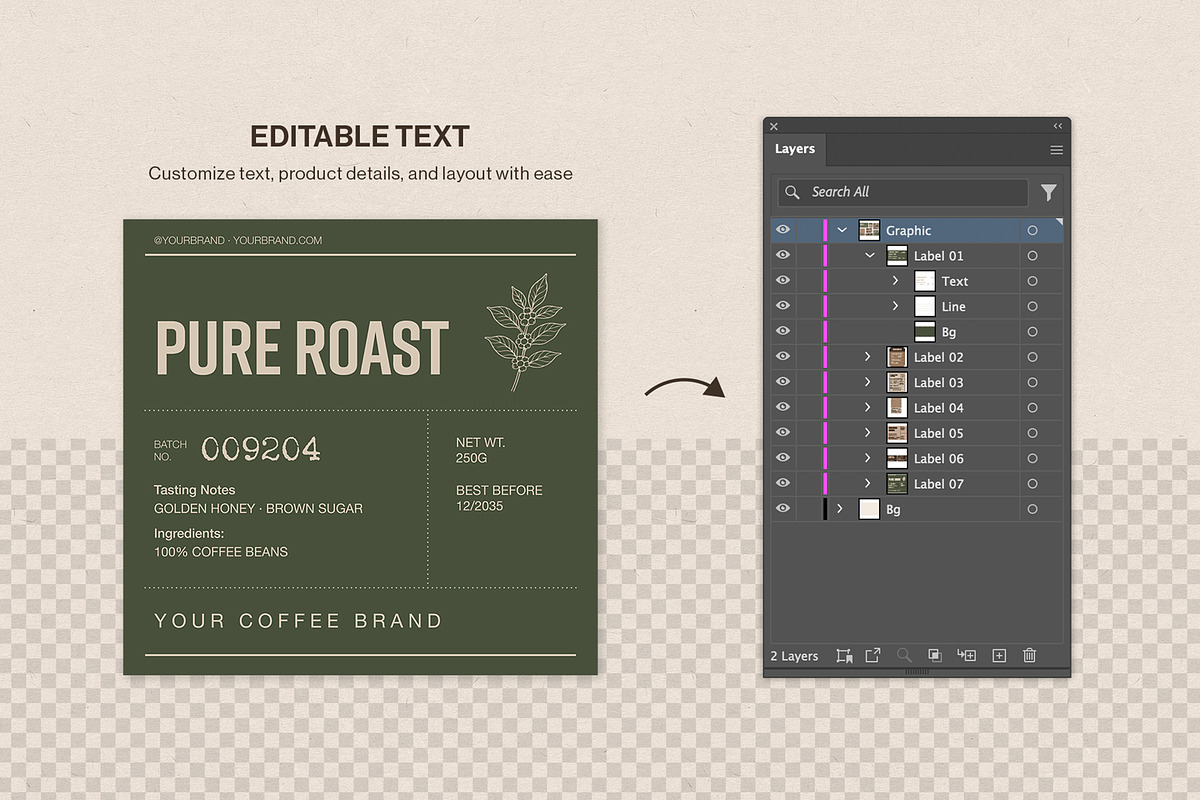Screen dimensions: 1200x800
Task: Select the Layers tab
Action: 795,149
